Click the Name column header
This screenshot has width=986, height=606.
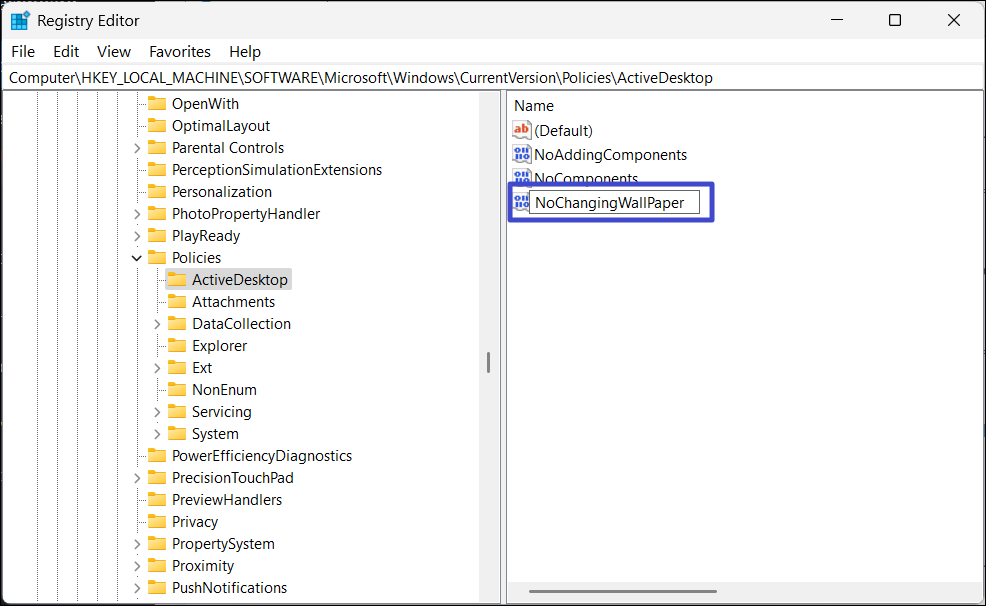click(x=534, y=106)
